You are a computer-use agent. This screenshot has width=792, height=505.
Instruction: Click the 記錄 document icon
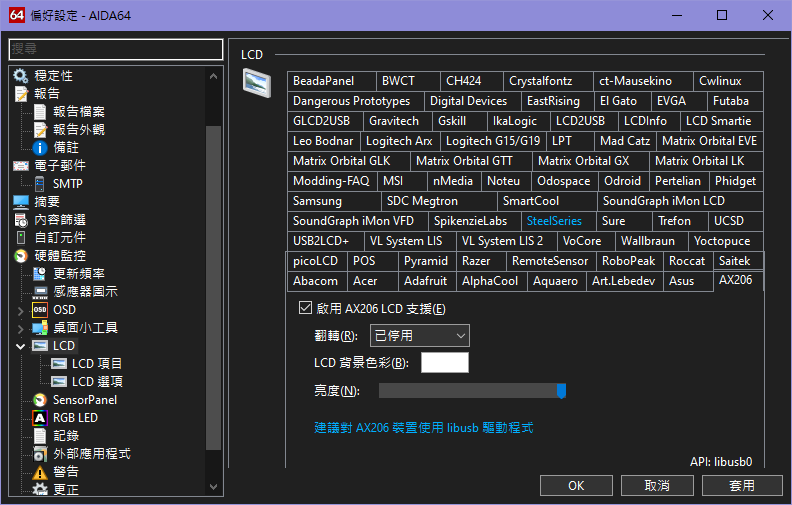click(x=40, y=436)
